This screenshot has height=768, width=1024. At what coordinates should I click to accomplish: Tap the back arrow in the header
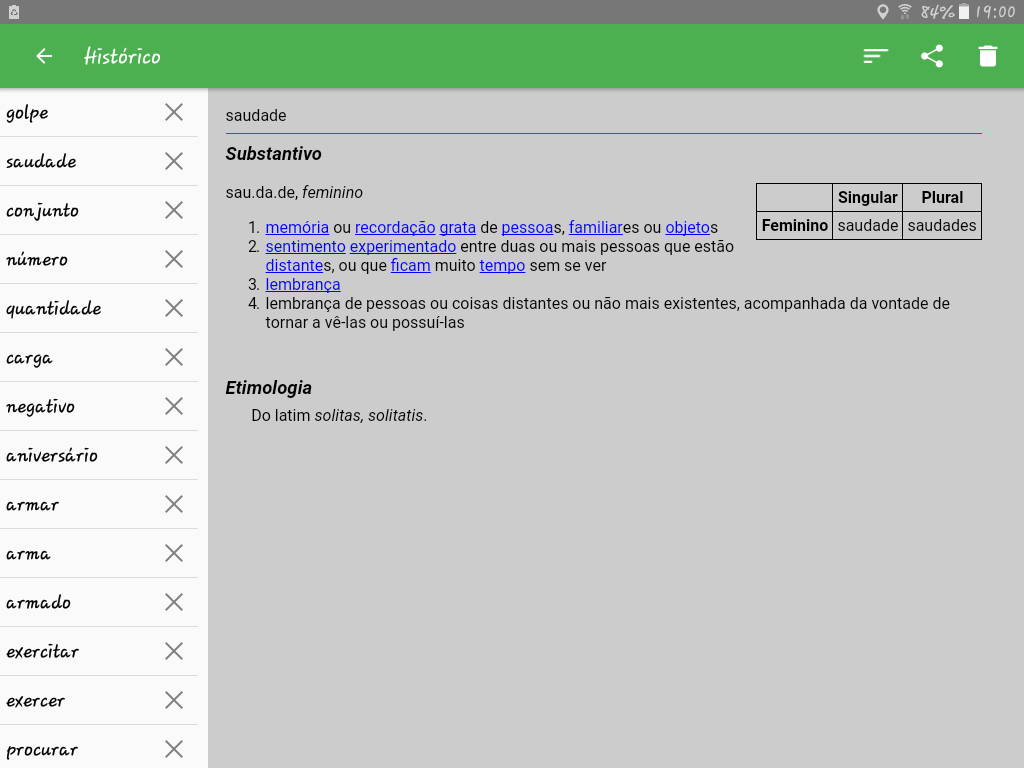pos(44,56)
